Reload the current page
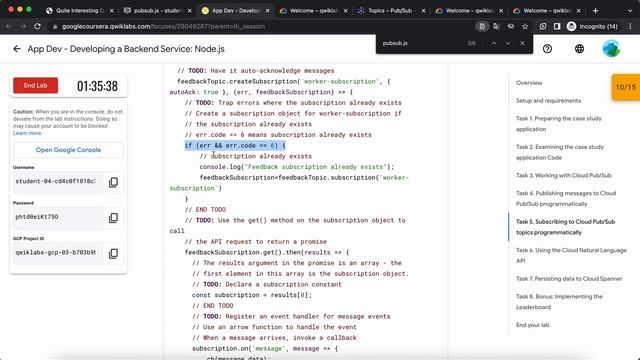This screenshot has width=640, height=360. (x=37, y=27)
